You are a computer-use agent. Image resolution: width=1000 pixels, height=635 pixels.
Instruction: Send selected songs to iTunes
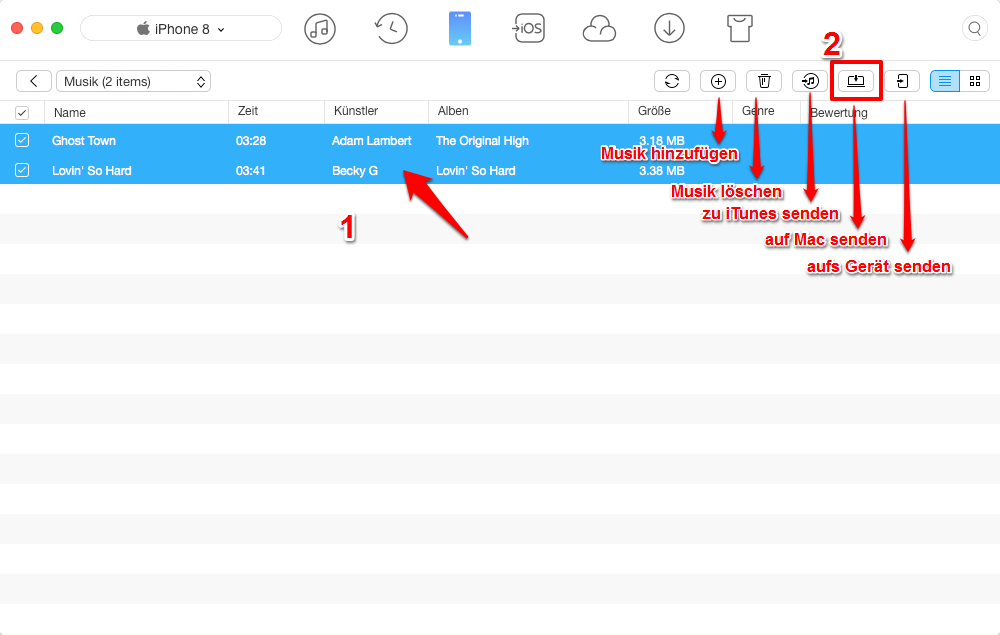810,81
